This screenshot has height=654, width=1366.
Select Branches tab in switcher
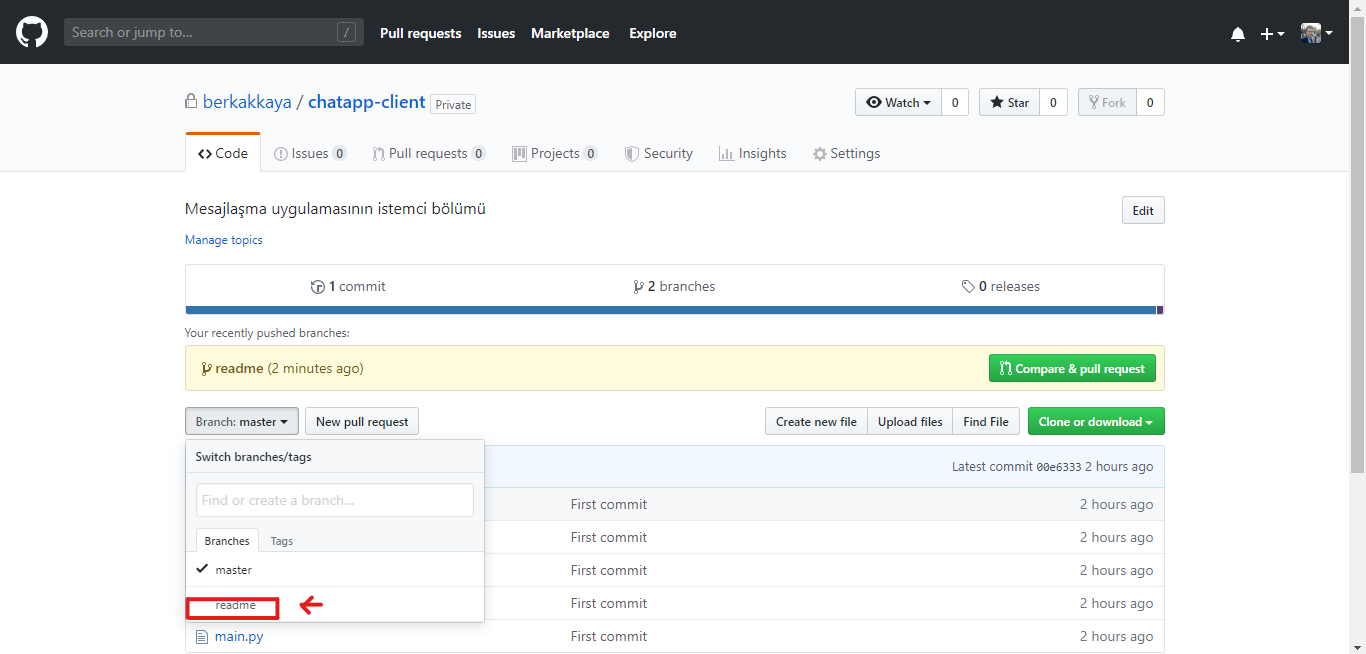[227, 540]
